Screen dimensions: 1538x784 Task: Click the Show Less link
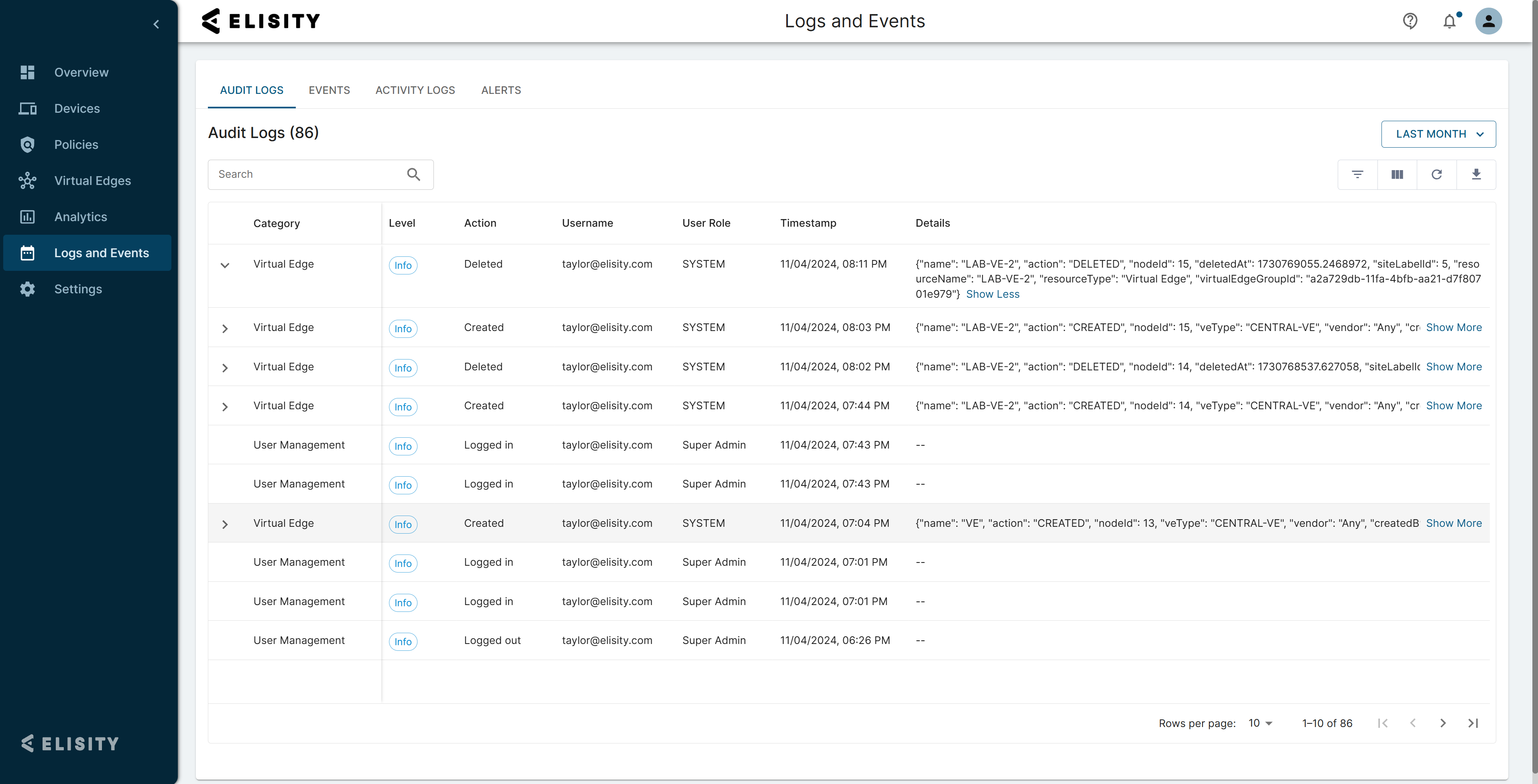click(992, 294)
